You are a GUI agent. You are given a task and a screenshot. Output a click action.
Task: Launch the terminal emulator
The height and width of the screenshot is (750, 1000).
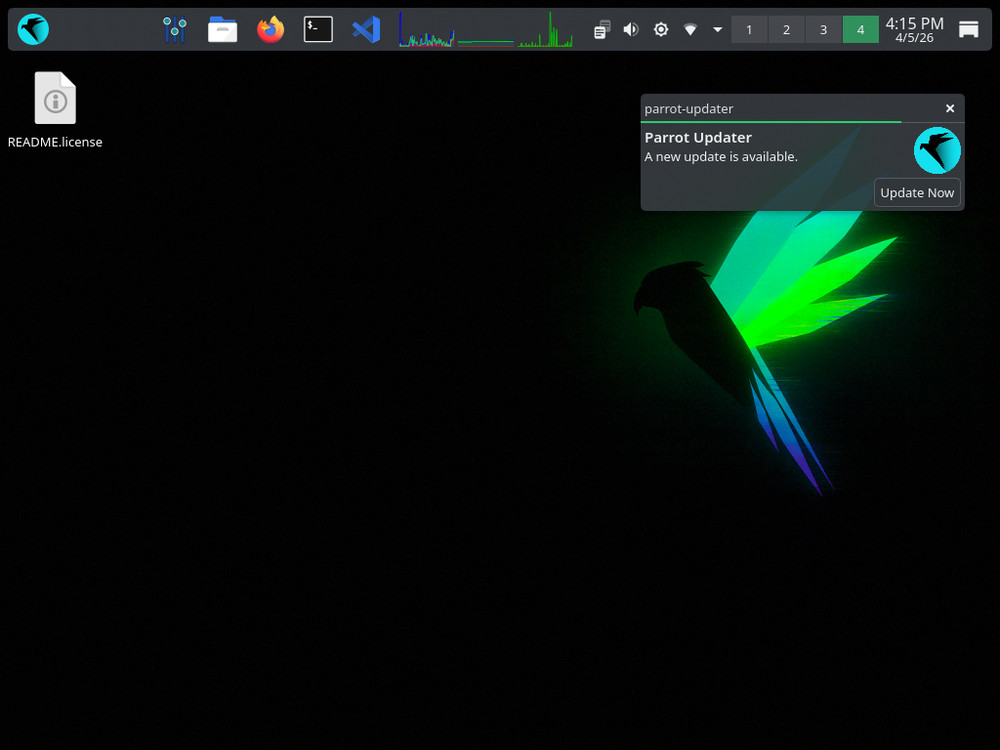pyautogui.click(x=317, y=29)
